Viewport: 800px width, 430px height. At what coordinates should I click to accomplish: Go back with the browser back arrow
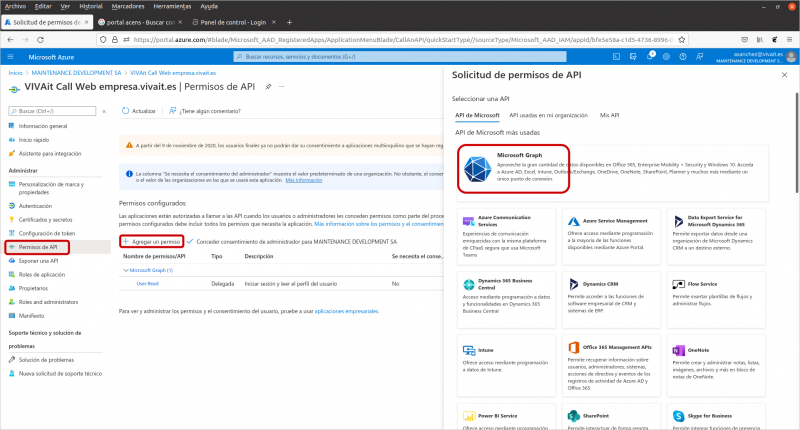point(10,39)
